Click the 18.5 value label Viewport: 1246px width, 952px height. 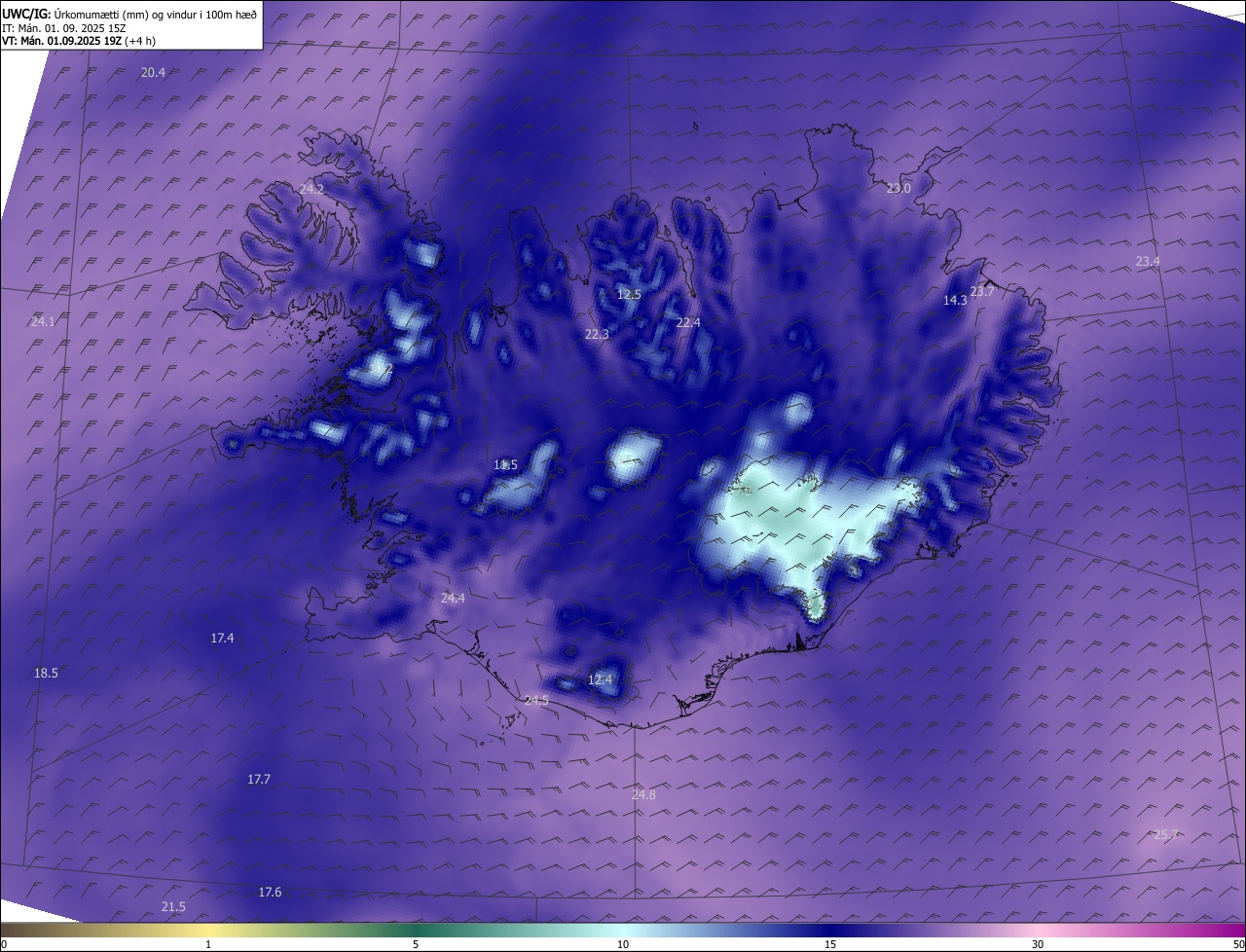click(x=46, y=674)
